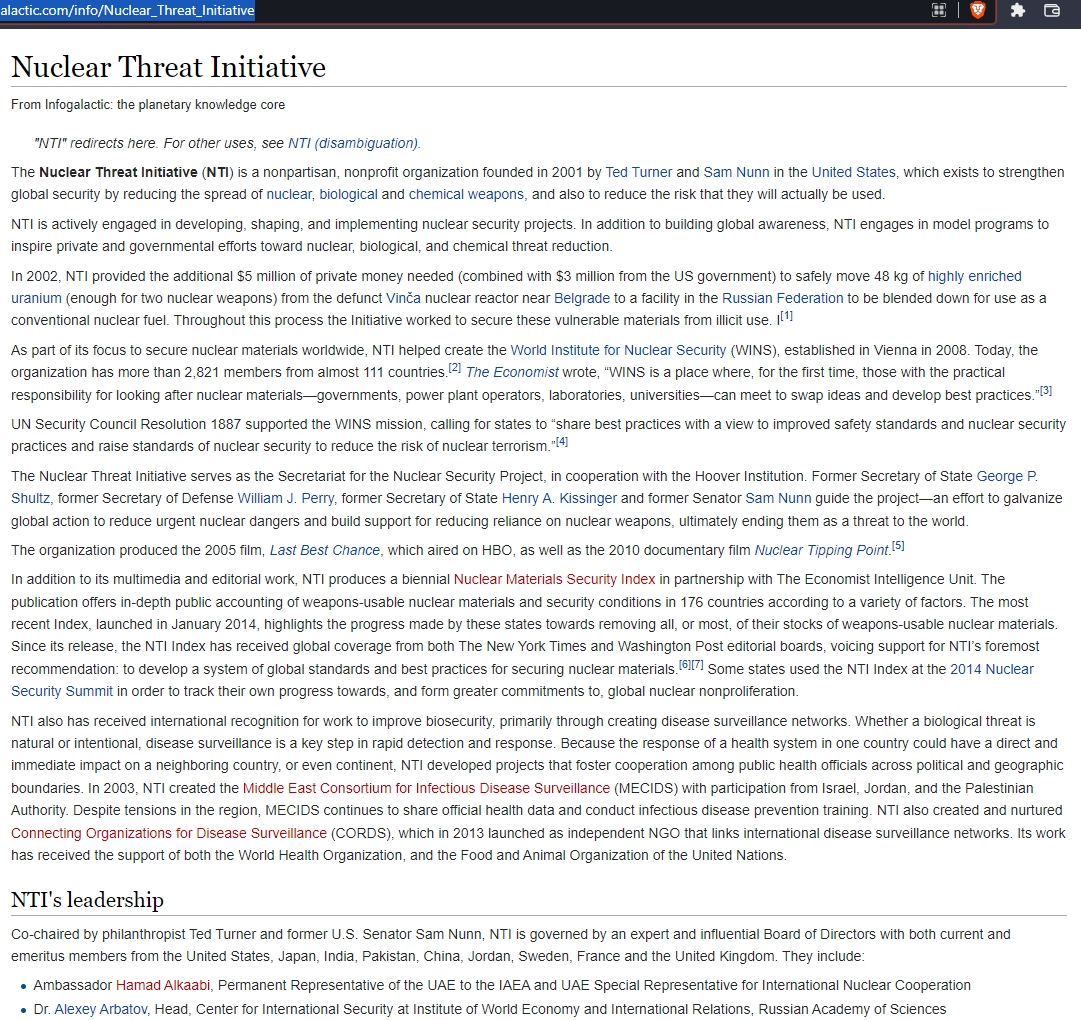Follow the Henry A. Kissinger link

(x=559, y=498)
